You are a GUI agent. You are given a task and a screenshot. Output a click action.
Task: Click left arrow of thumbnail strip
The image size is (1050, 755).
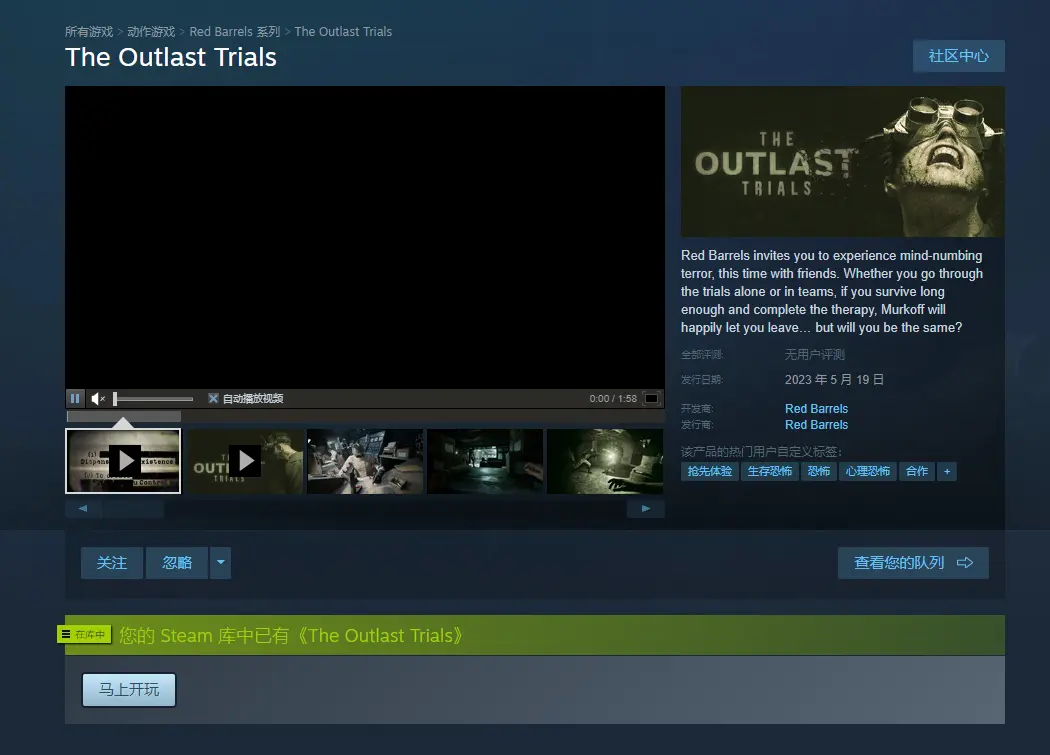[83, 508]
